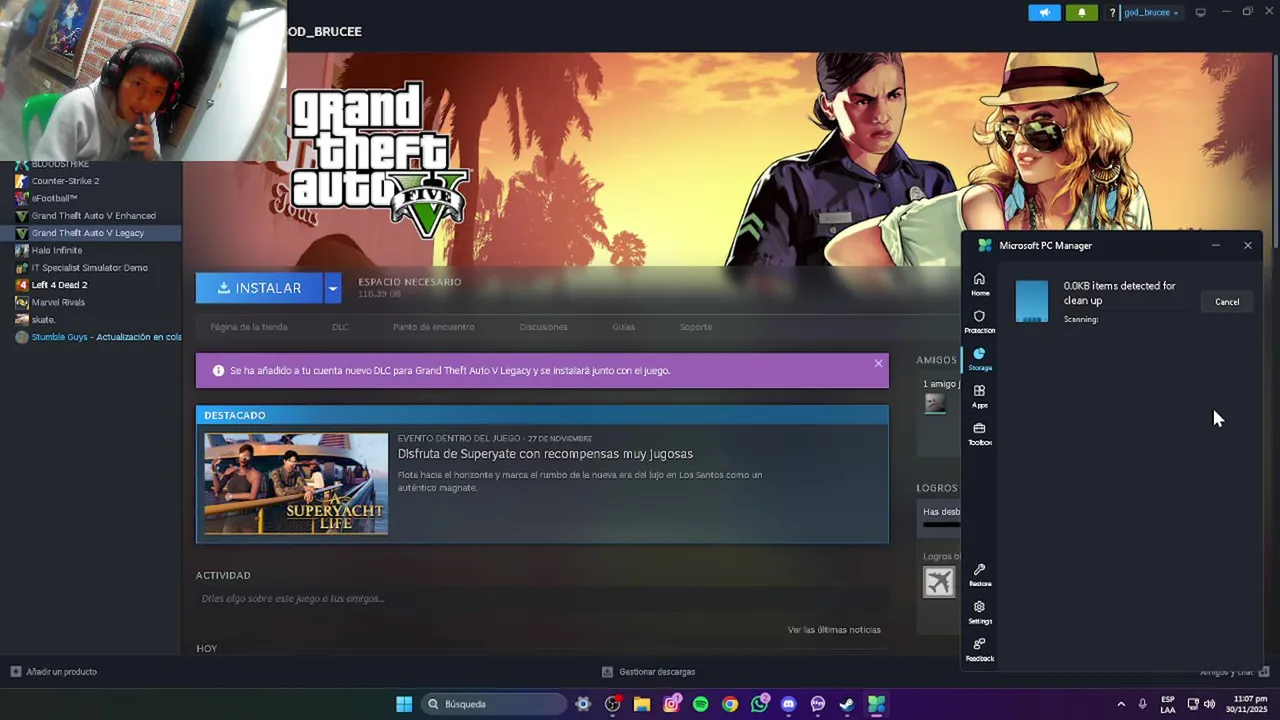Click the airplane achievement thumbnail

[939, 582]
